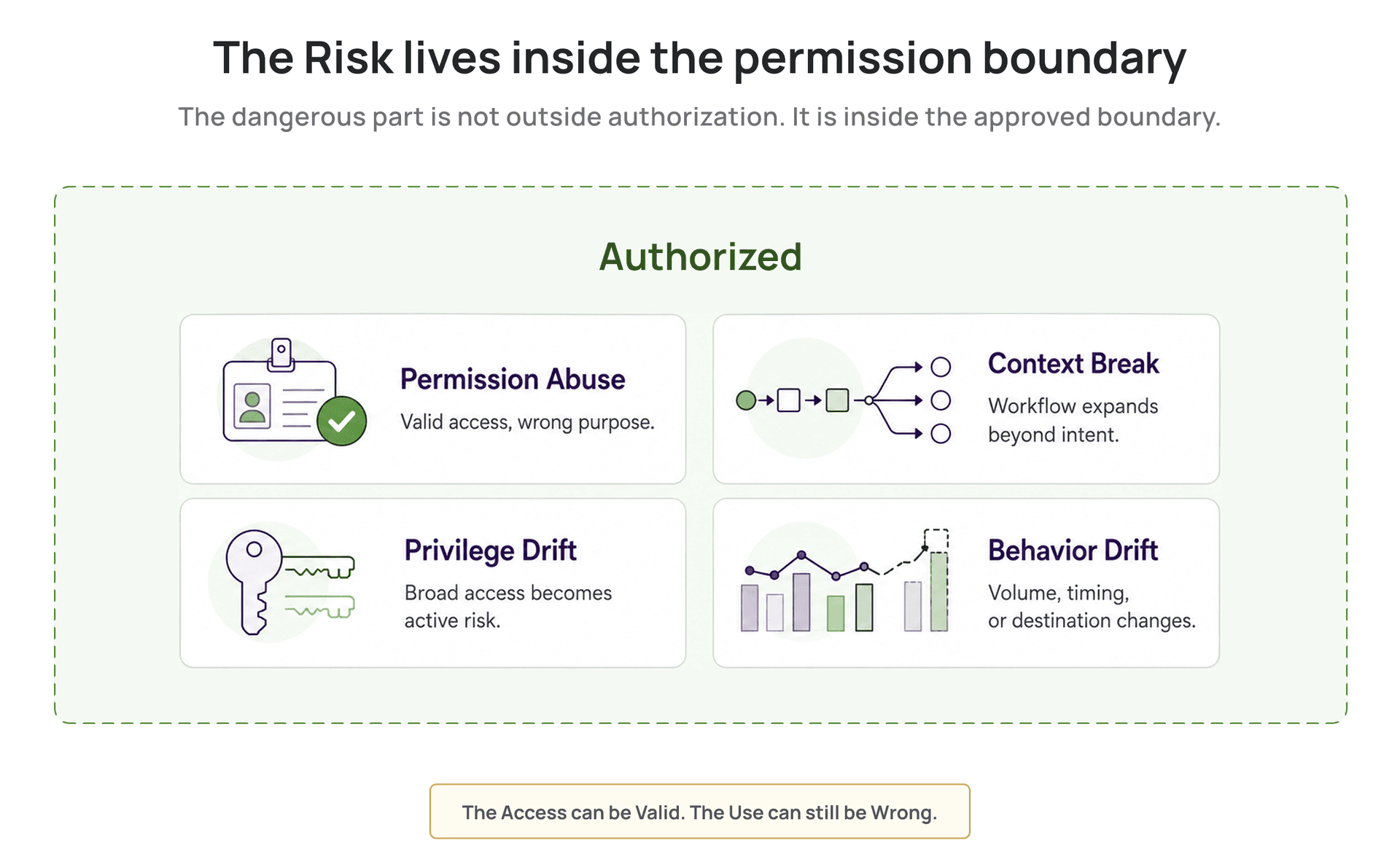Click the small green key outlines
This screenshot has width=1400, height=867.
pyautogui.click(x=319, y=587)
